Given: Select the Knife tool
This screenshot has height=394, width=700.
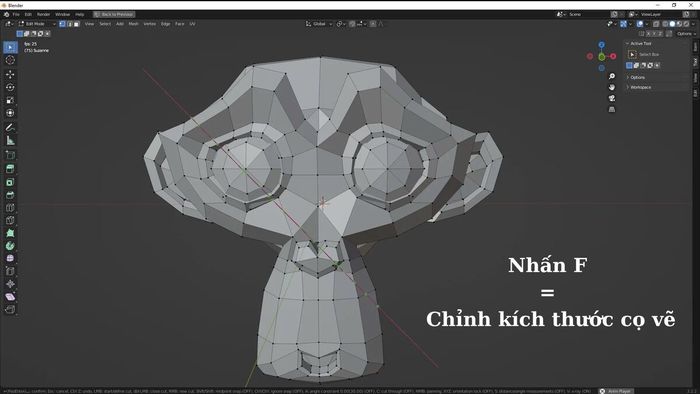Looking at the screenshot, I should coord(10,220).
